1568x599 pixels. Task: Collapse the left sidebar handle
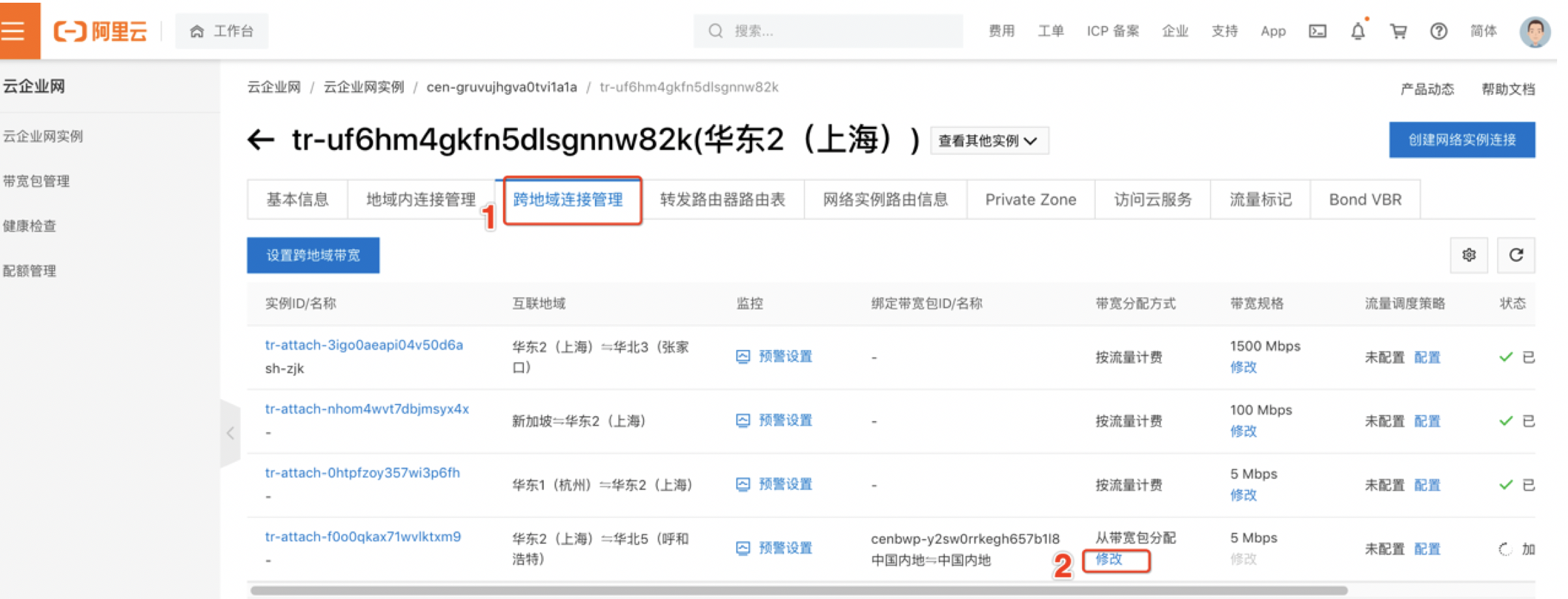tap(231, 433)
